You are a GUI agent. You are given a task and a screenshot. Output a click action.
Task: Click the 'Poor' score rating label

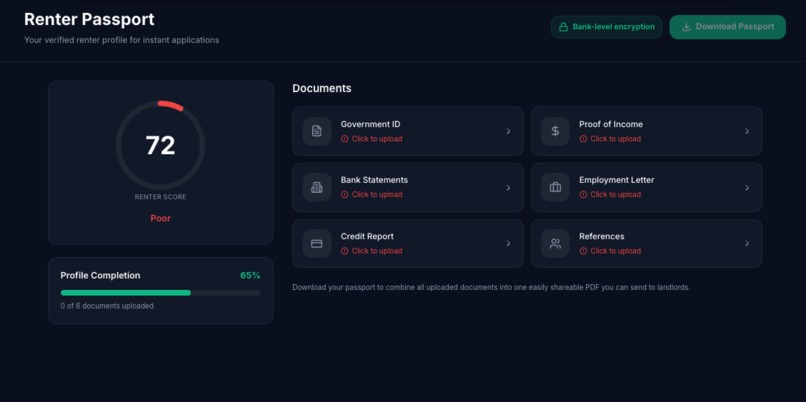point(160,218)
